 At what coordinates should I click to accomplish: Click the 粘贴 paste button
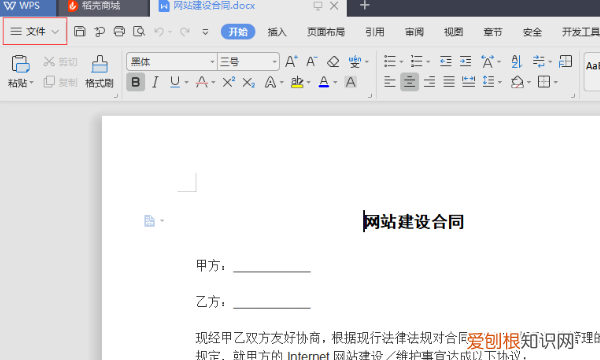click(21, 72)
